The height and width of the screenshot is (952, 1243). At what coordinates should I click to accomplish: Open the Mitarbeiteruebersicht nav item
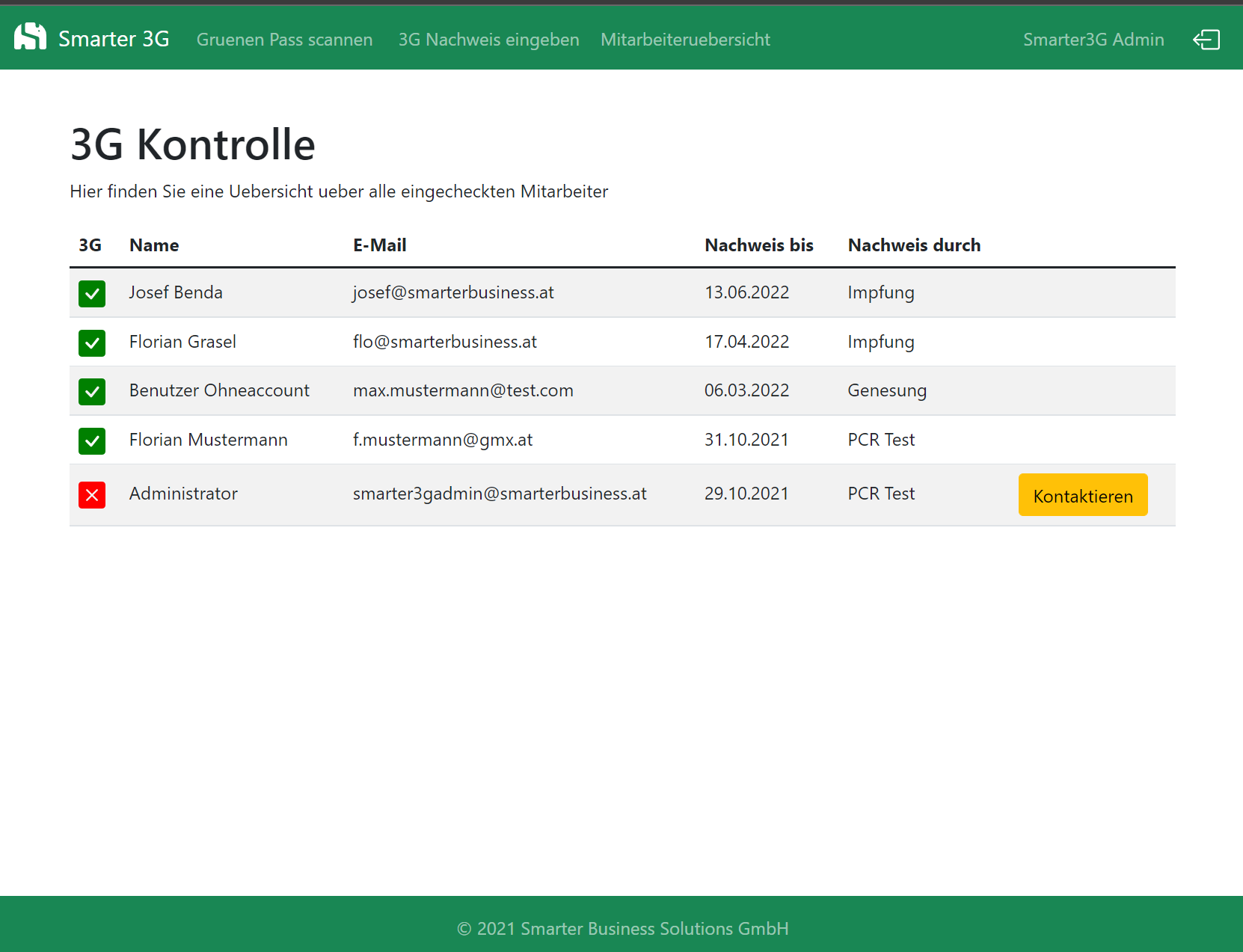pos(685,40)
